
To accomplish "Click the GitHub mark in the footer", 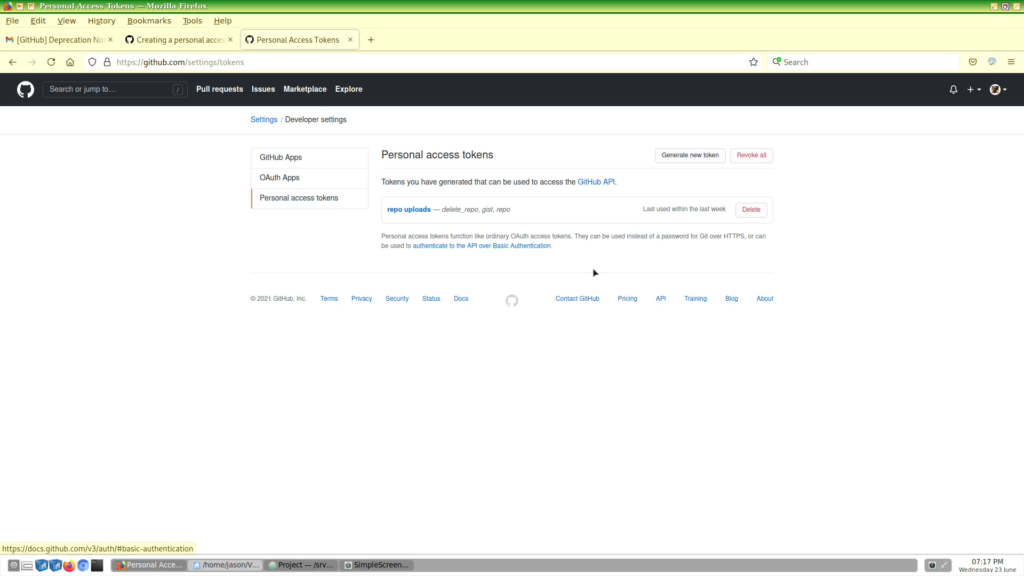I will [x=512, y=300].
